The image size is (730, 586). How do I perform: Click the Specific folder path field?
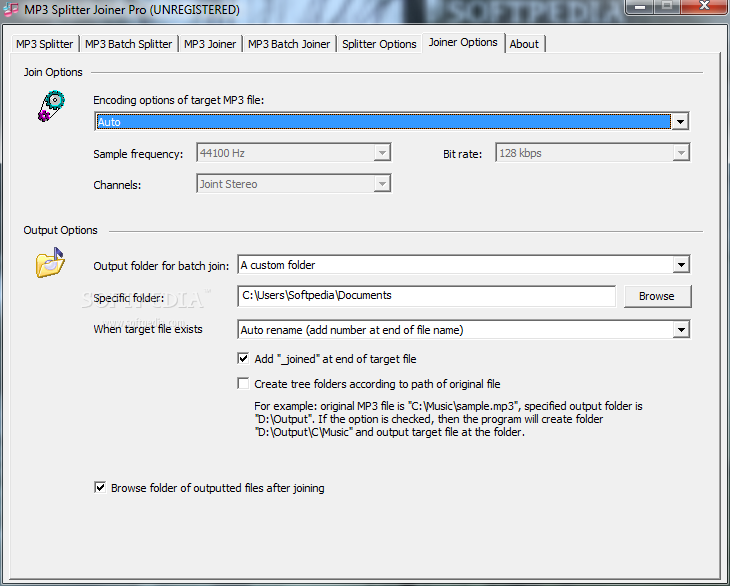[426, 296]
